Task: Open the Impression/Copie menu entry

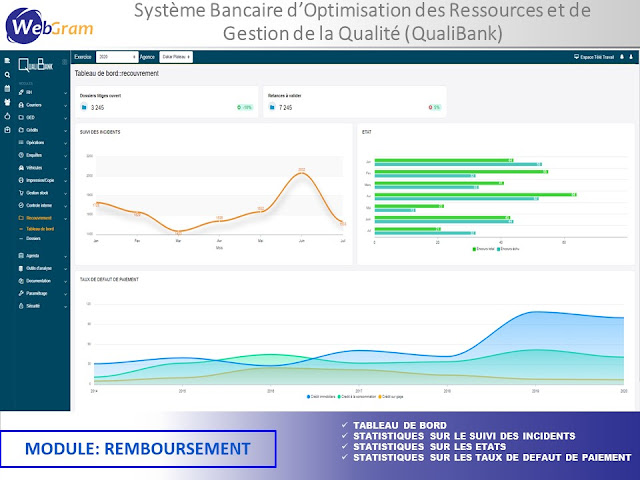Action: (x=40, y=180)
